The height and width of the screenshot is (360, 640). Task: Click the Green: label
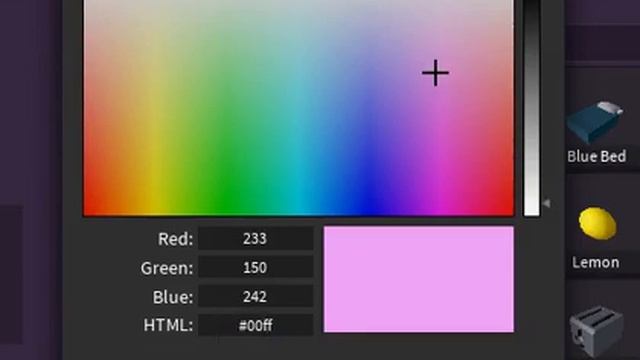(x=167, y=268)
